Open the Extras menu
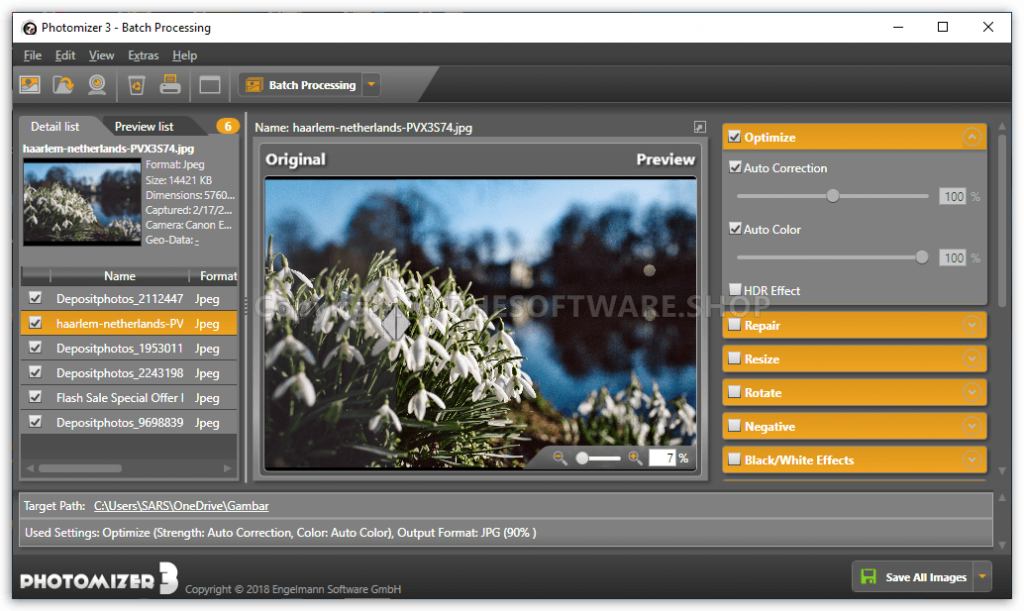The width and height of the screenshot is (1024, 611). click(x=143, y=55)
